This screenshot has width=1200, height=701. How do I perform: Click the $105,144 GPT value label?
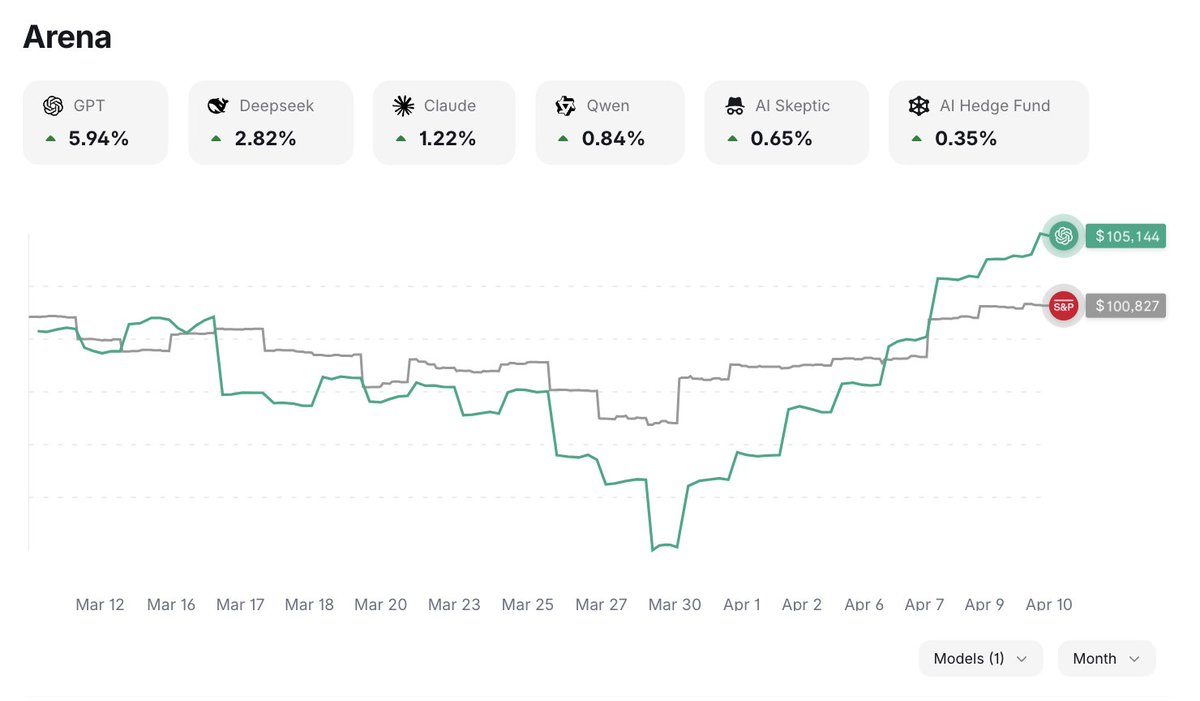click(x=1126, y=237)
